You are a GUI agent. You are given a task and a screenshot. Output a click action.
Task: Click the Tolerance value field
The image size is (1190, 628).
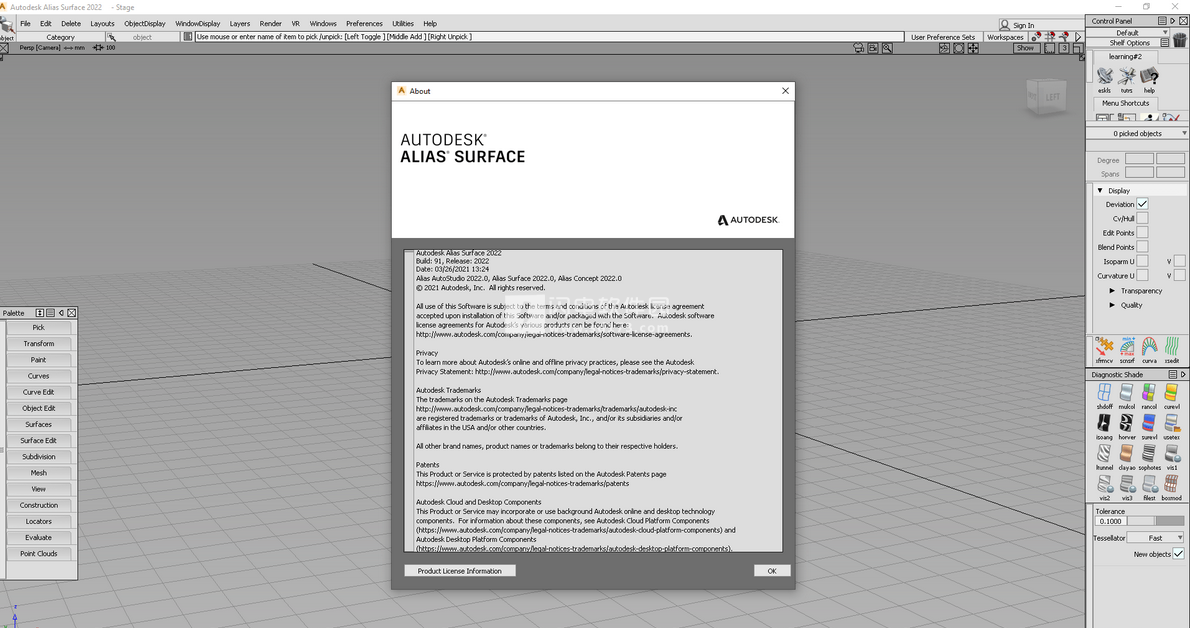coord(1111,521)
